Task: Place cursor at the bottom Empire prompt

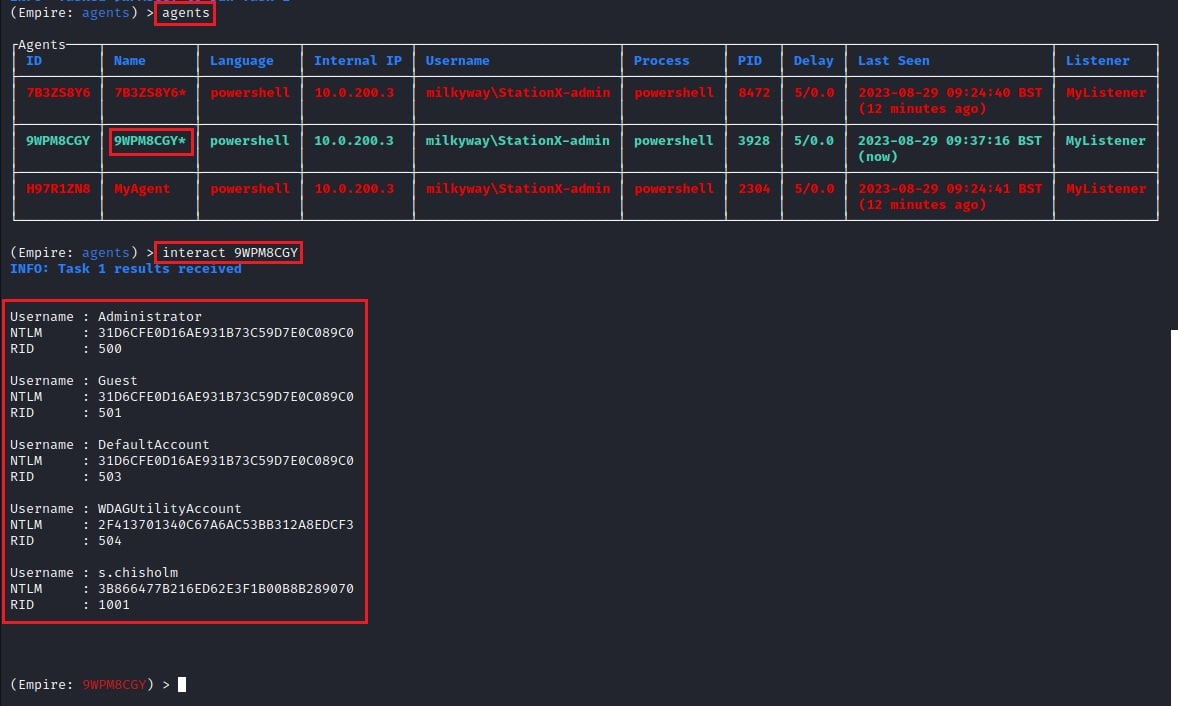Action: [182, 684]
